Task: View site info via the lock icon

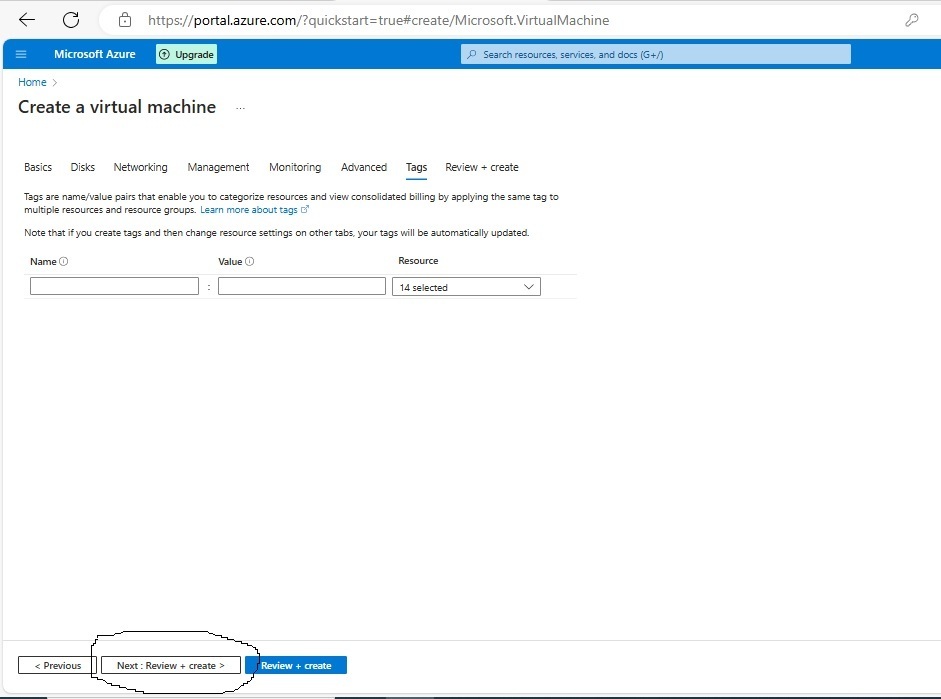Action: pyautogui.click(x=125, y=20)
